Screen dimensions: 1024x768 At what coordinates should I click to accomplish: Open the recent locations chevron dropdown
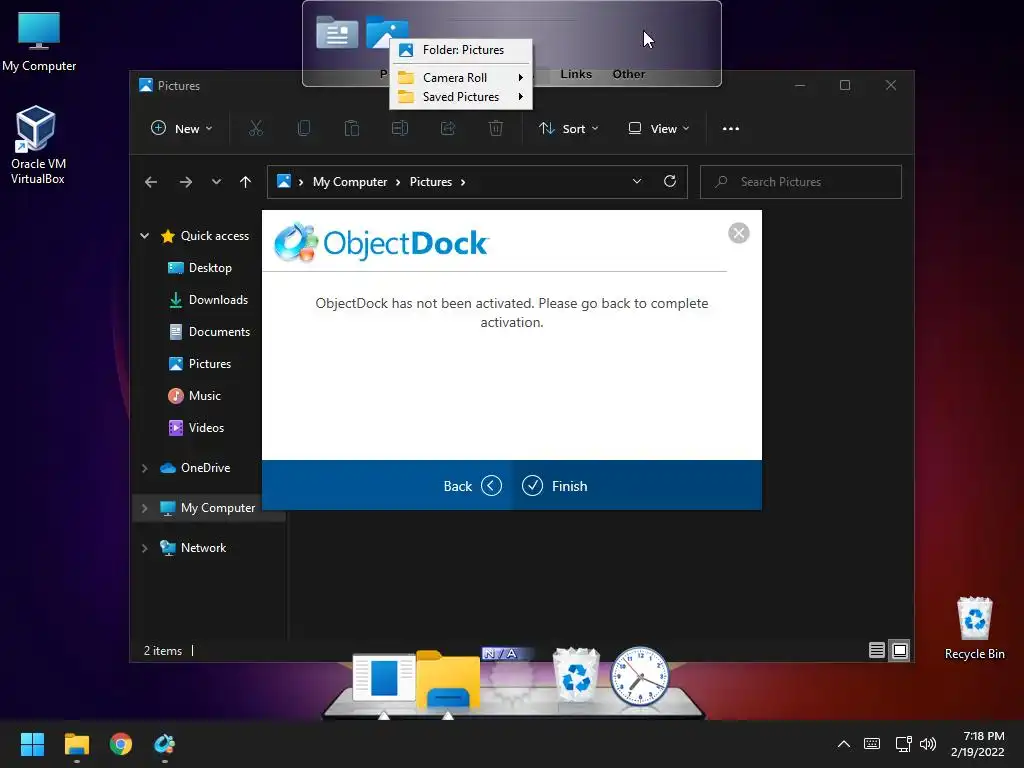pos(216,182)
